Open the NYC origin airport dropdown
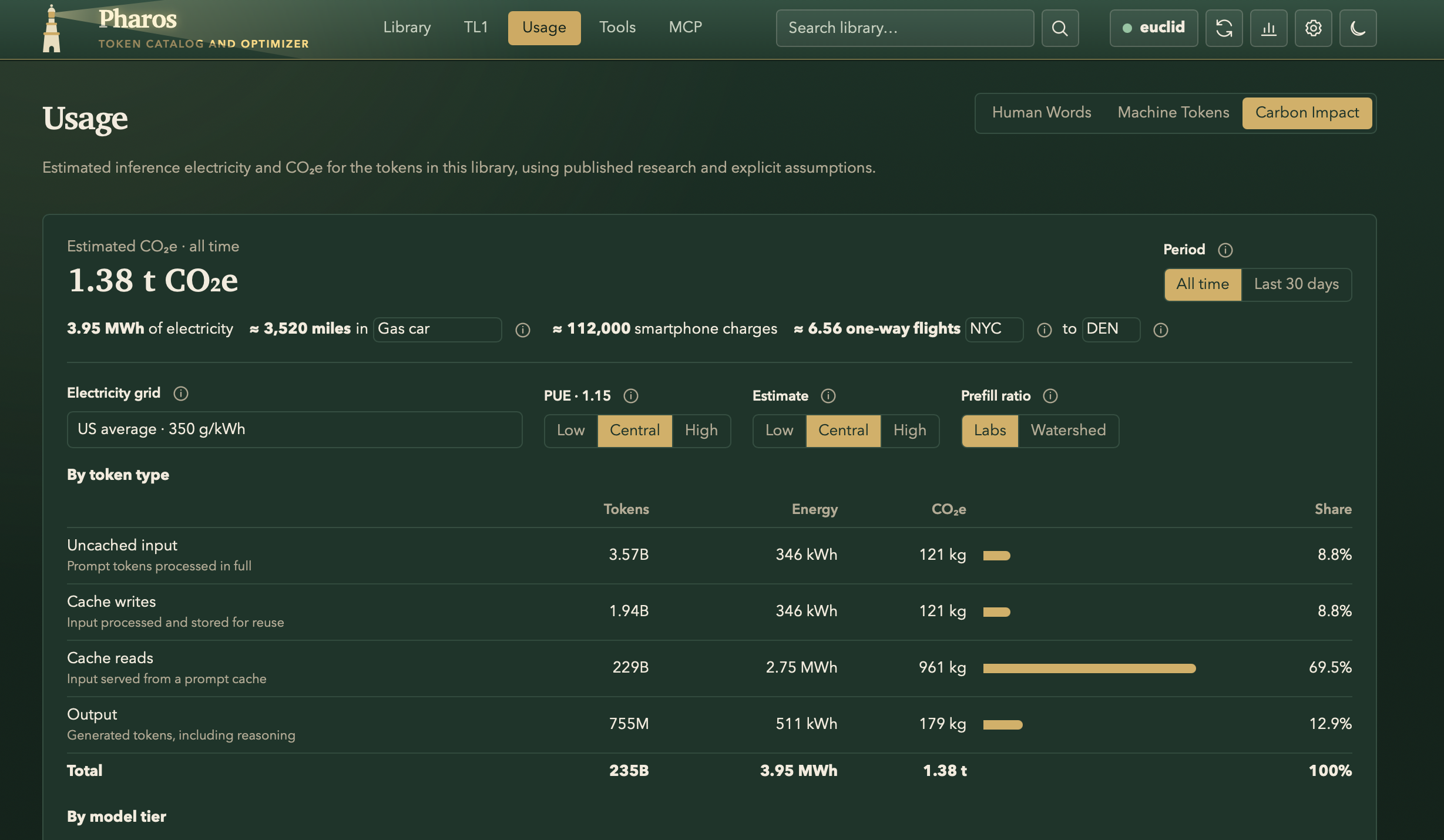Screen dimensions: 1444x840 pyautogui.click(x=994, y=329)
